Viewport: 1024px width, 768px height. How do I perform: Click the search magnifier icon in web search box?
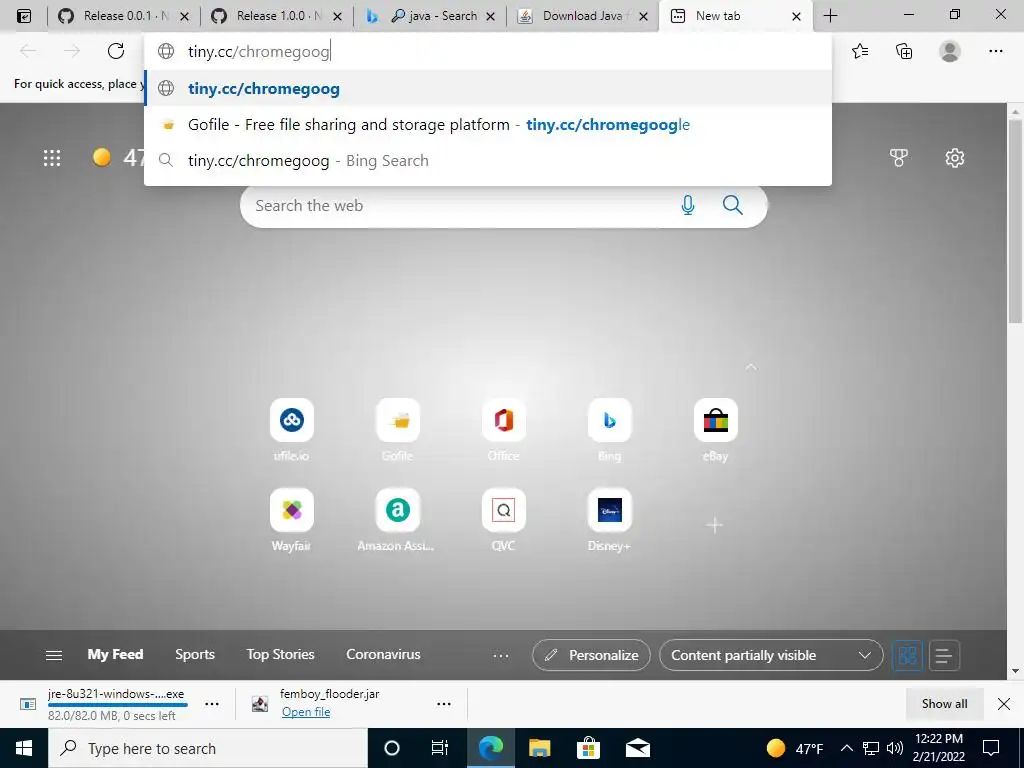point(733,206)
